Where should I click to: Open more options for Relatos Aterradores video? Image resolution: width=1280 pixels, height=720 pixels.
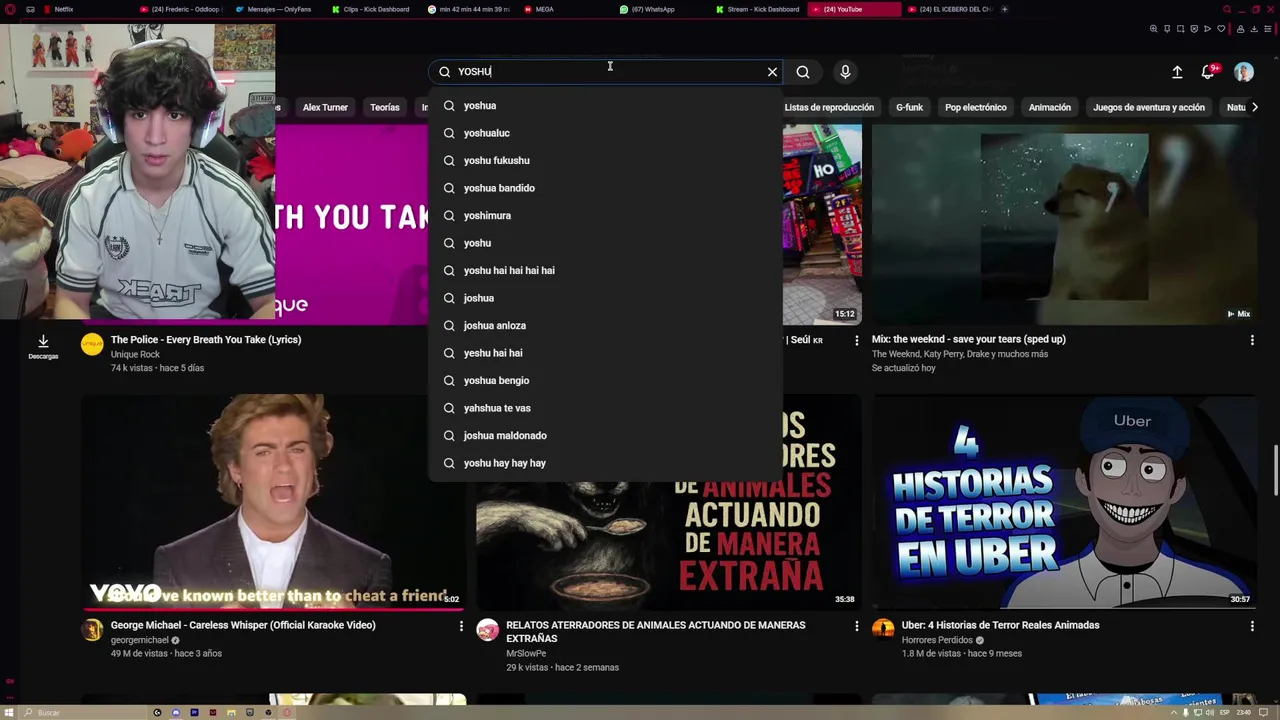[x=856, y=626]
